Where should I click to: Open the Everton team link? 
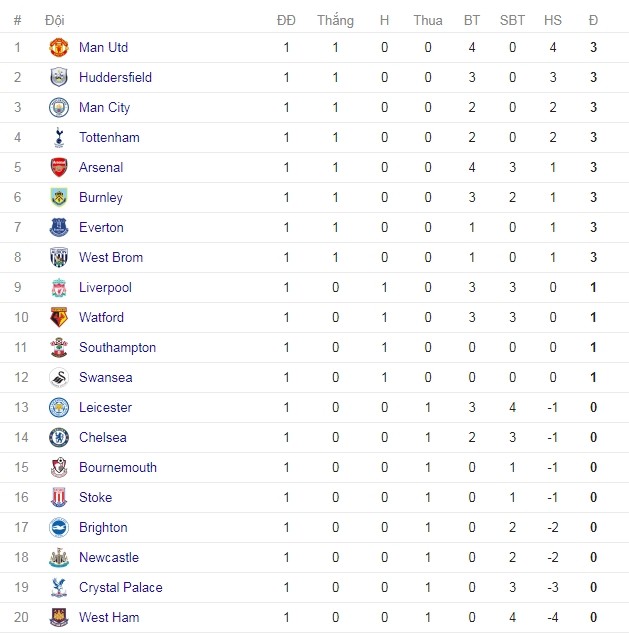click(101, 227)
